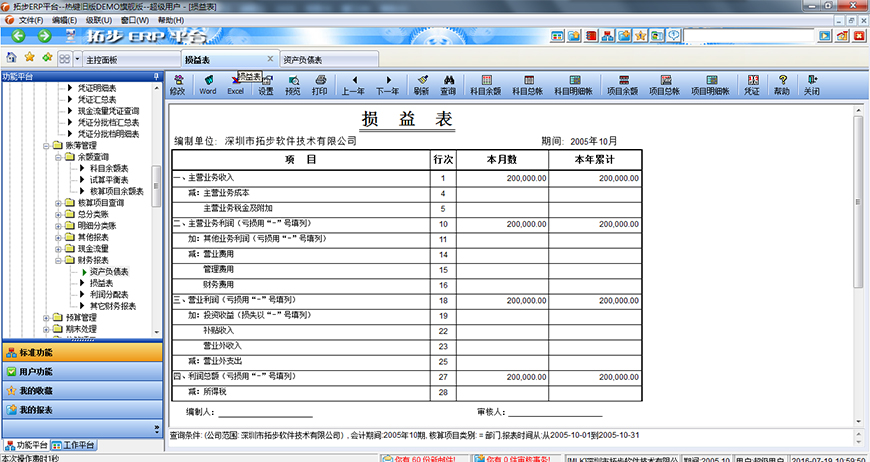Open the 查询 (Query) binoculars icon

click(x=448, y=85)
